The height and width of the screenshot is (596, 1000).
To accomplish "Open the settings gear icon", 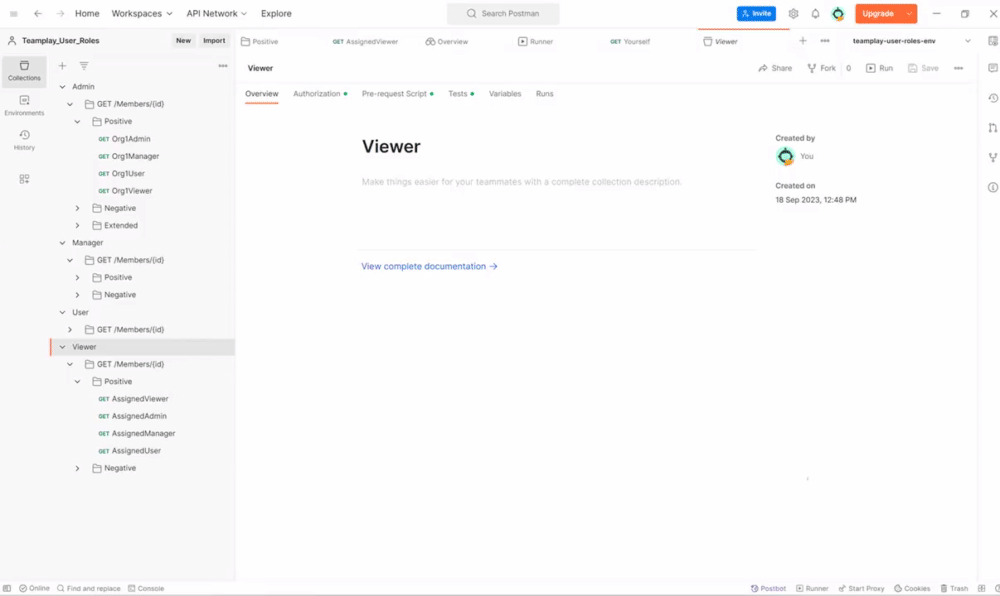I will coord(793,13).
